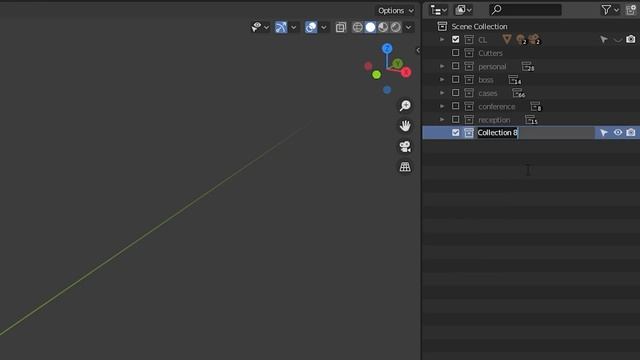Click the Collection 8 name edit field
The width and height of the screenshot is (640, 360).
click(x=535, y=133)
